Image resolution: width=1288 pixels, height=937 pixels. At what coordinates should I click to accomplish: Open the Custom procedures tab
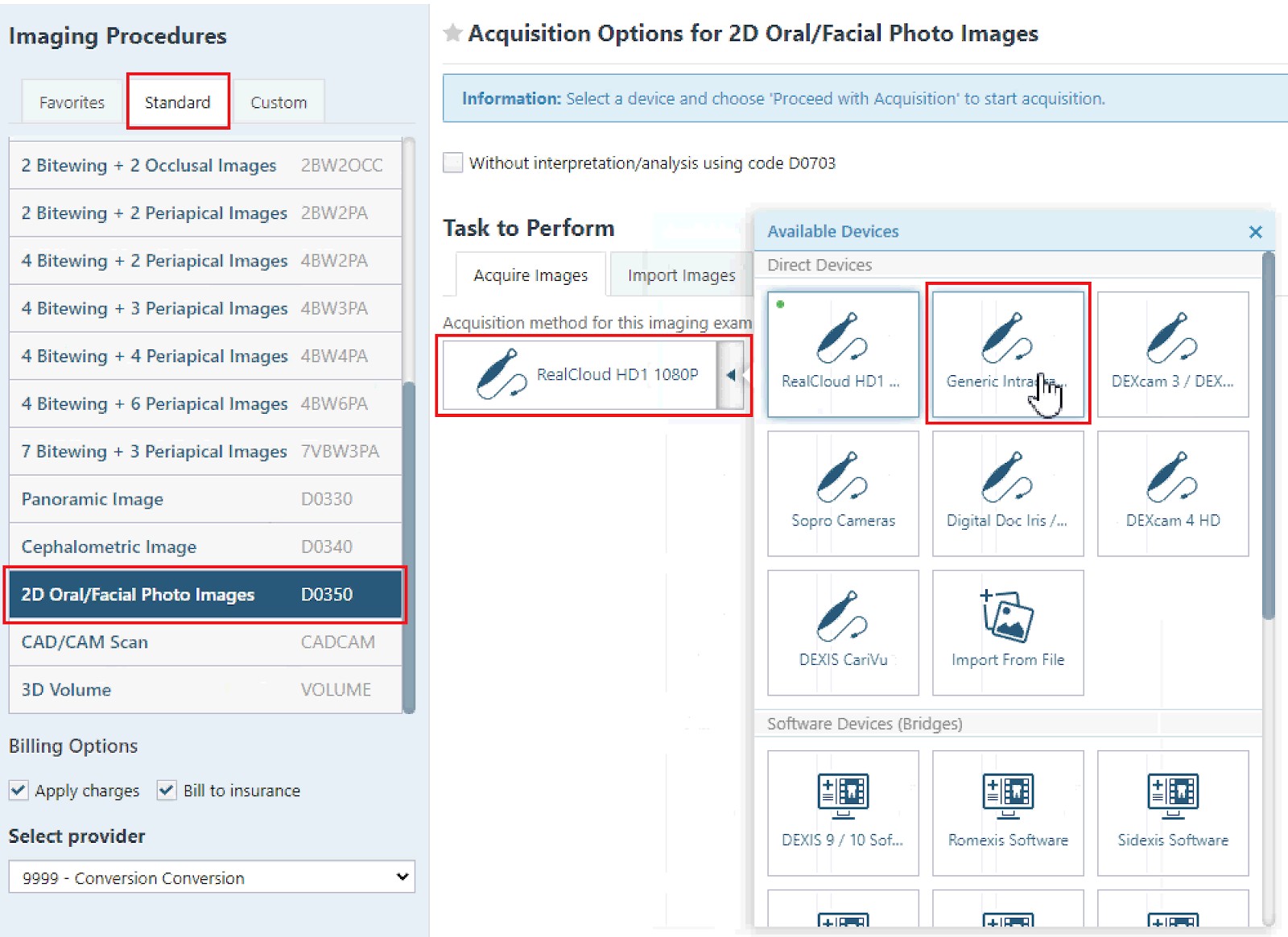click(279, 102)
